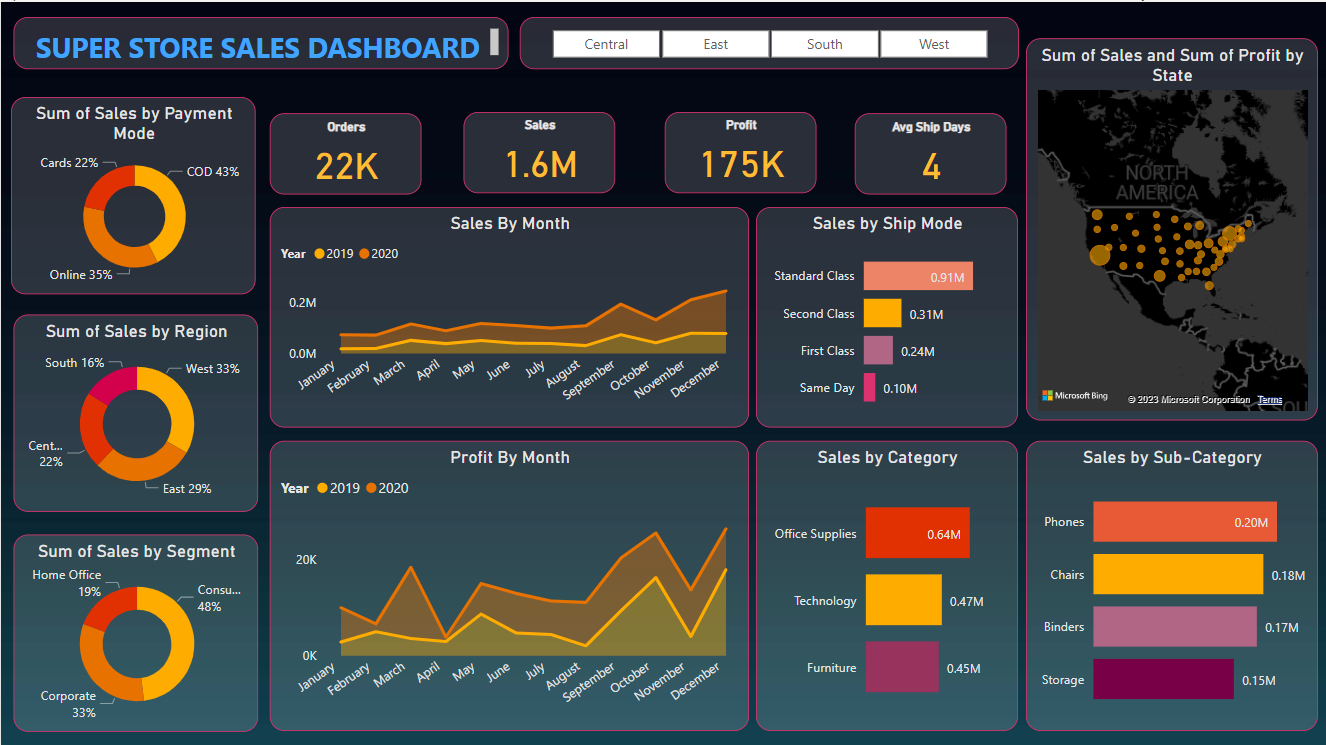Open the Terms link on the map
This screenshot has width=1326, height=745.
(x=1269, y=400)
